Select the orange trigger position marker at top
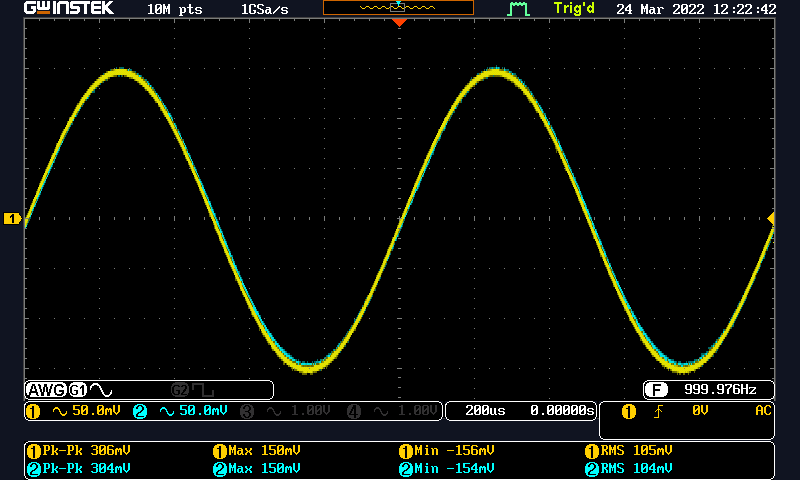Screen dimensions: 800x480 pos(400,21)
